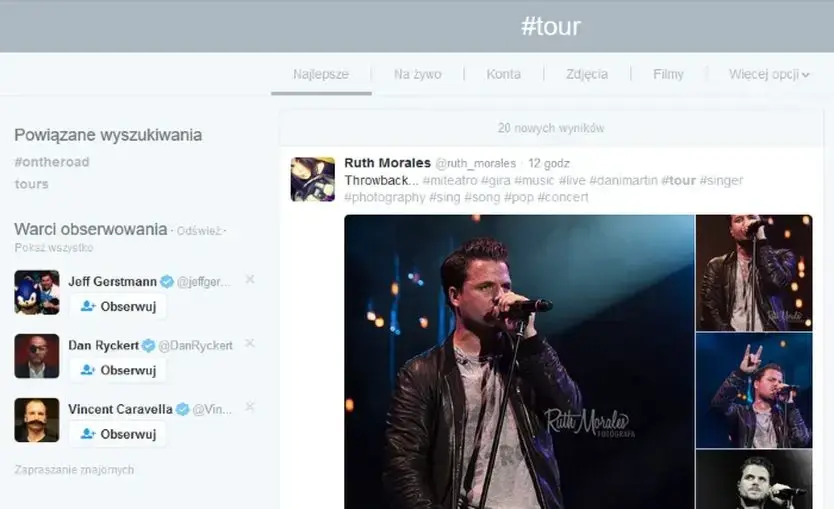This screenshot has height=509, width=834.
Task: Open the rock-hand-gesture photo thumbnail
Action: tap(753, 390)
